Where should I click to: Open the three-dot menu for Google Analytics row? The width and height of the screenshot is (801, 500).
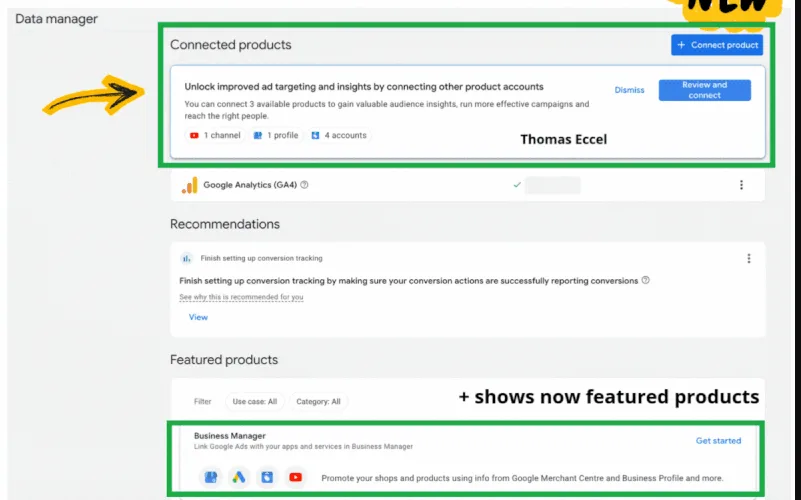coord(741,185)
